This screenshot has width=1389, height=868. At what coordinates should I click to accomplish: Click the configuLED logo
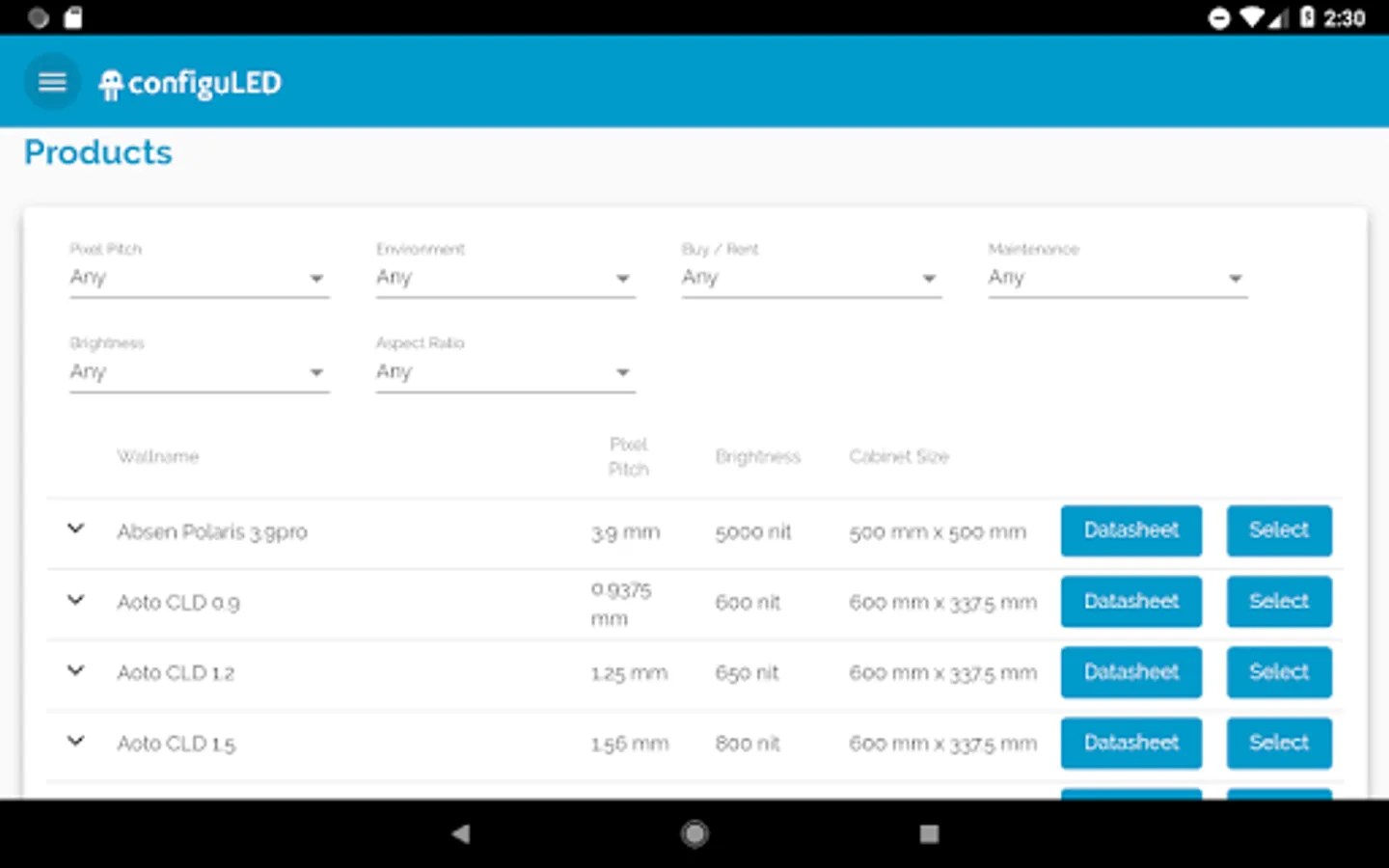[190, 84]
